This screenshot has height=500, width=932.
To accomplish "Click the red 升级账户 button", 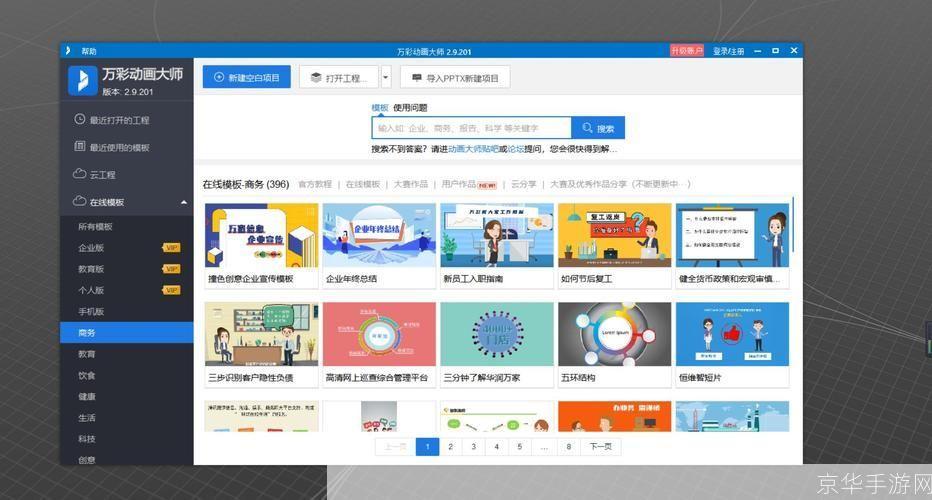I will (x=687, y=51).
